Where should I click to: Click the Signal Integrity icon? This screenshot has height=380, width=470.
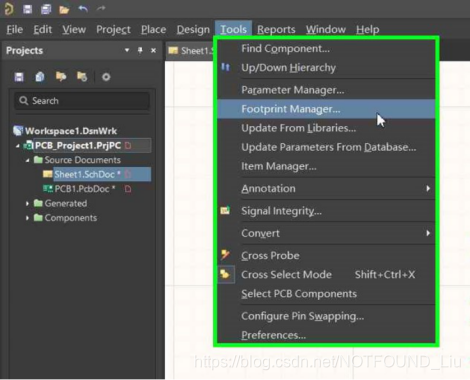click(225, 210)
